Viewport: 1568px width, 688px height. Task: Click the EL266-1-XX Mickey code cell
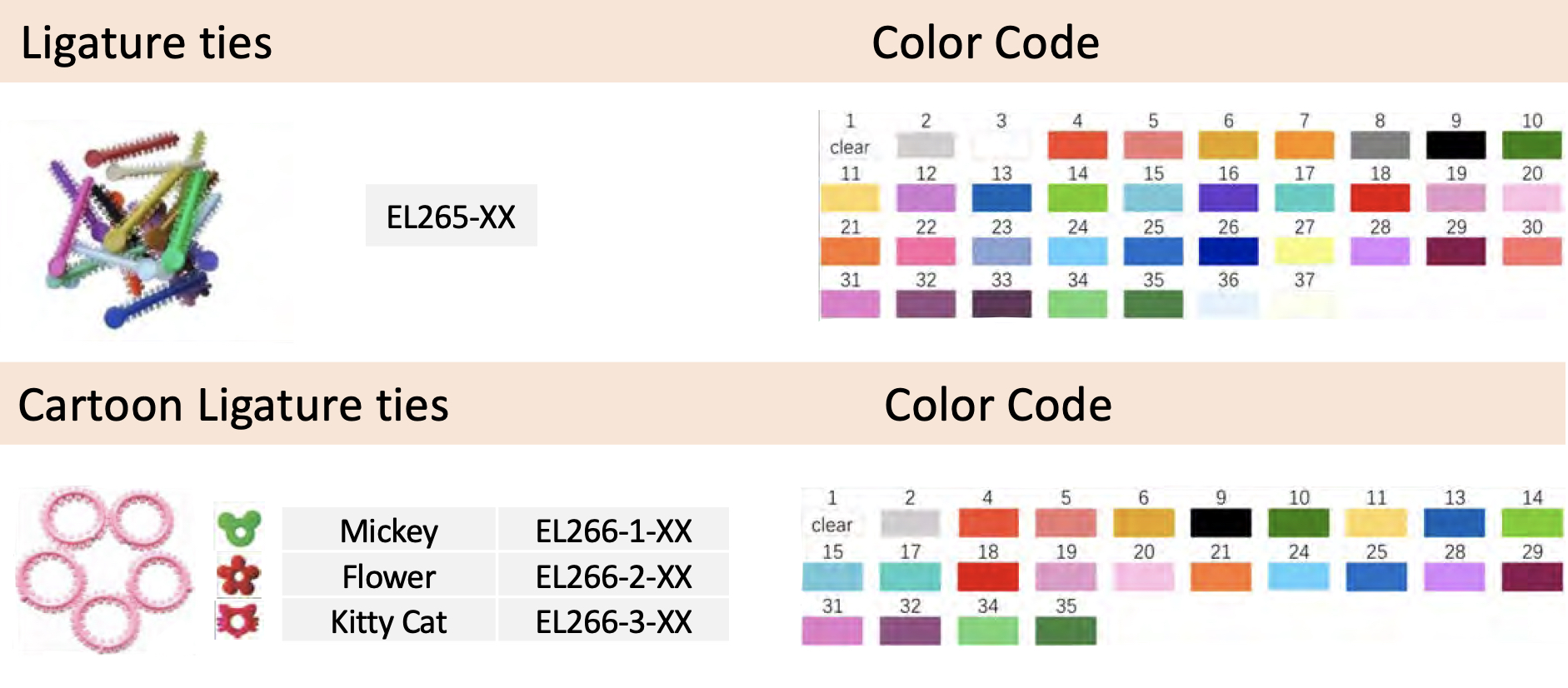[x=613, y=530]
